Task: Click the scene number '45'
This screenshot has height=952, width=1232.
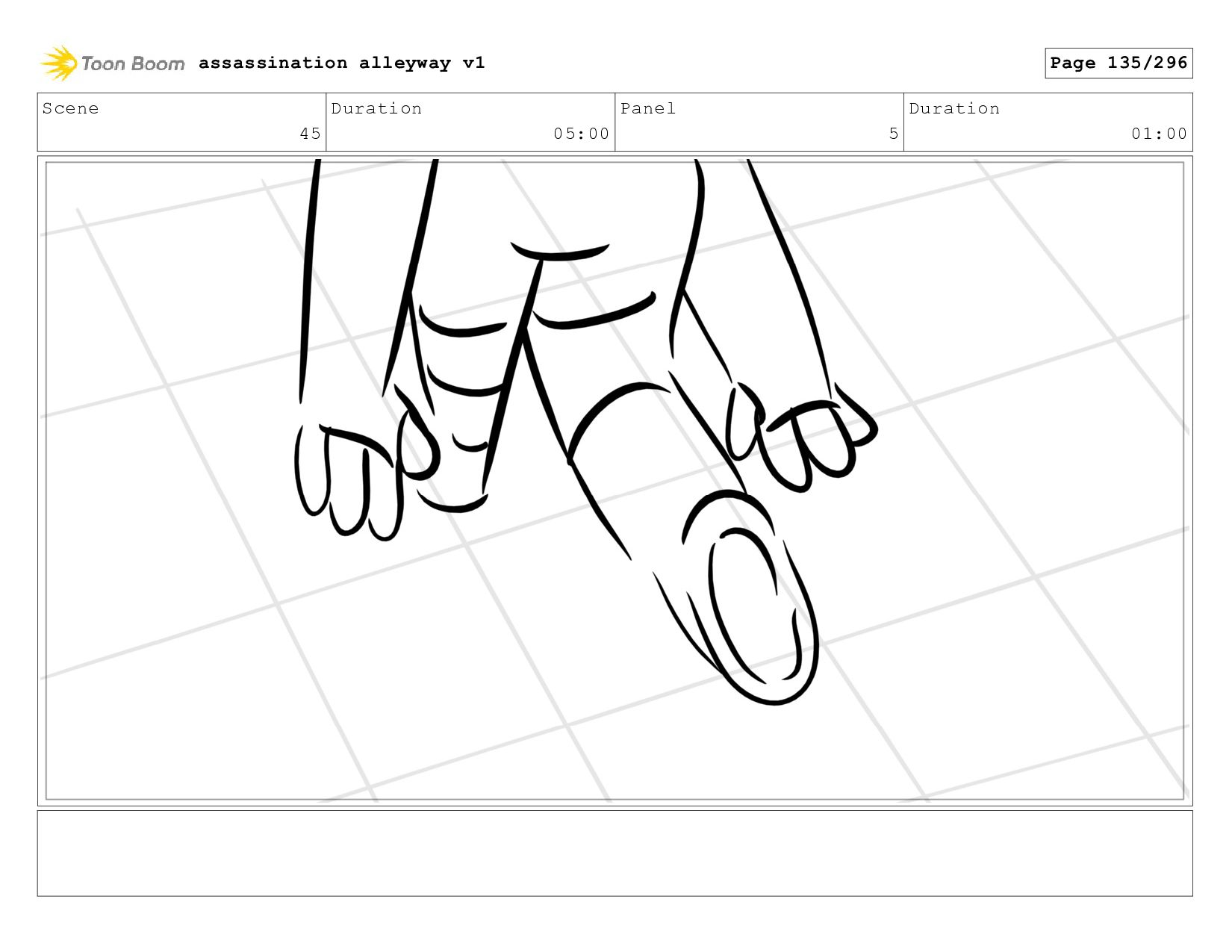Action: click(310, 134)
